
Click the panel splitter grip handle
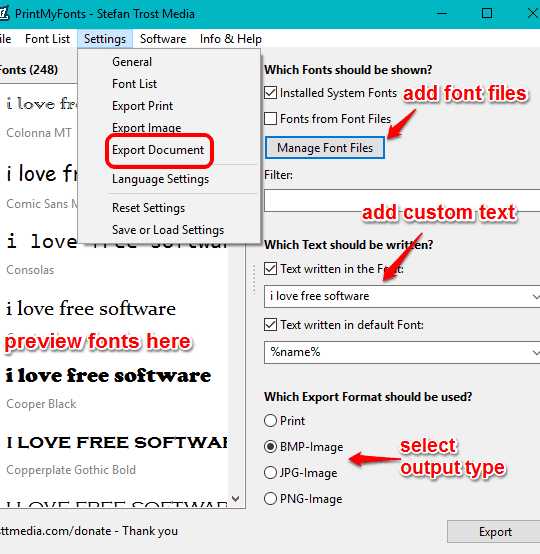point(254,279)
